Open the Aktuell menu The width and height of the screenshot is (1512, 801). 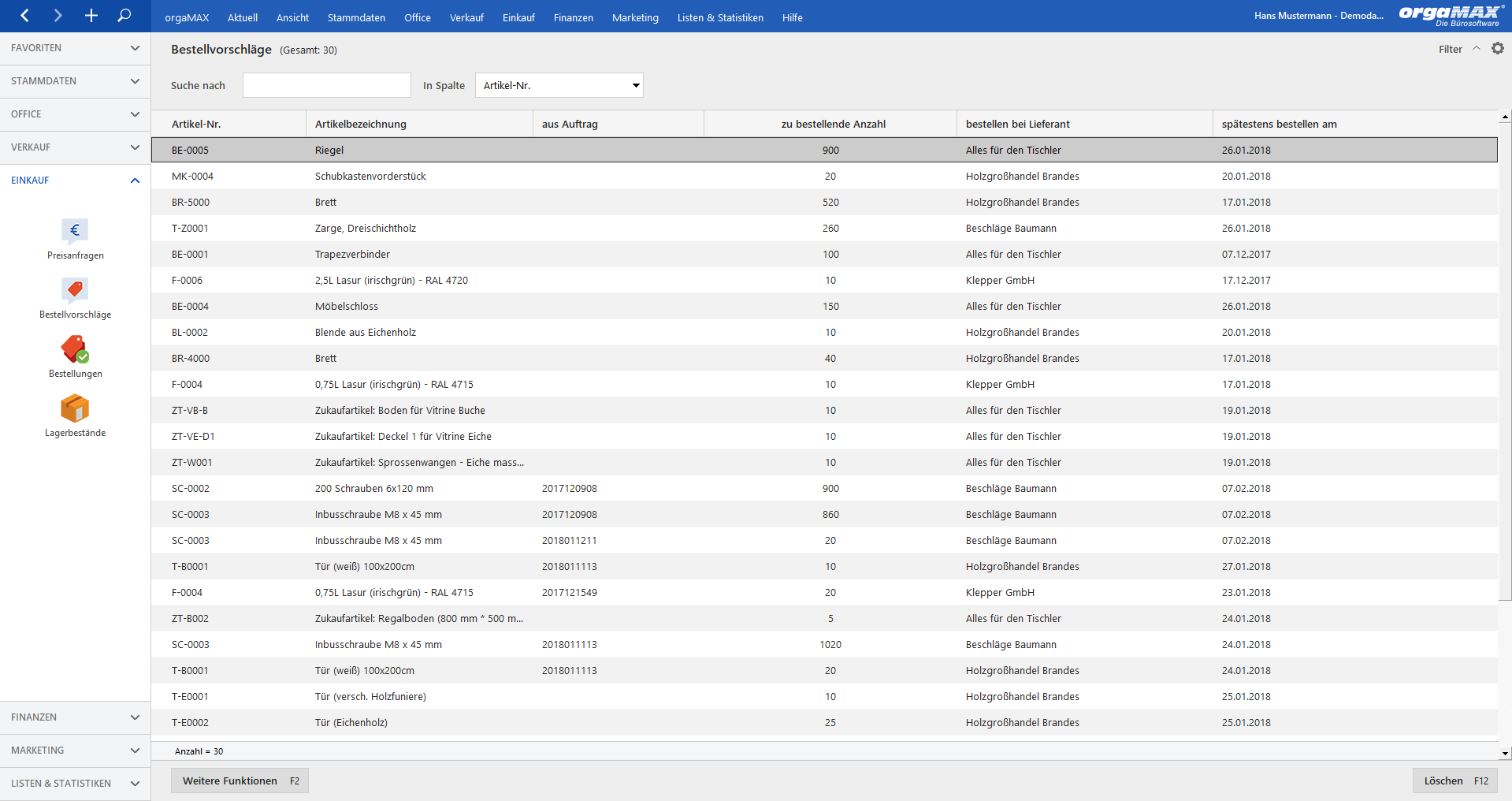(x=243, y=17)
